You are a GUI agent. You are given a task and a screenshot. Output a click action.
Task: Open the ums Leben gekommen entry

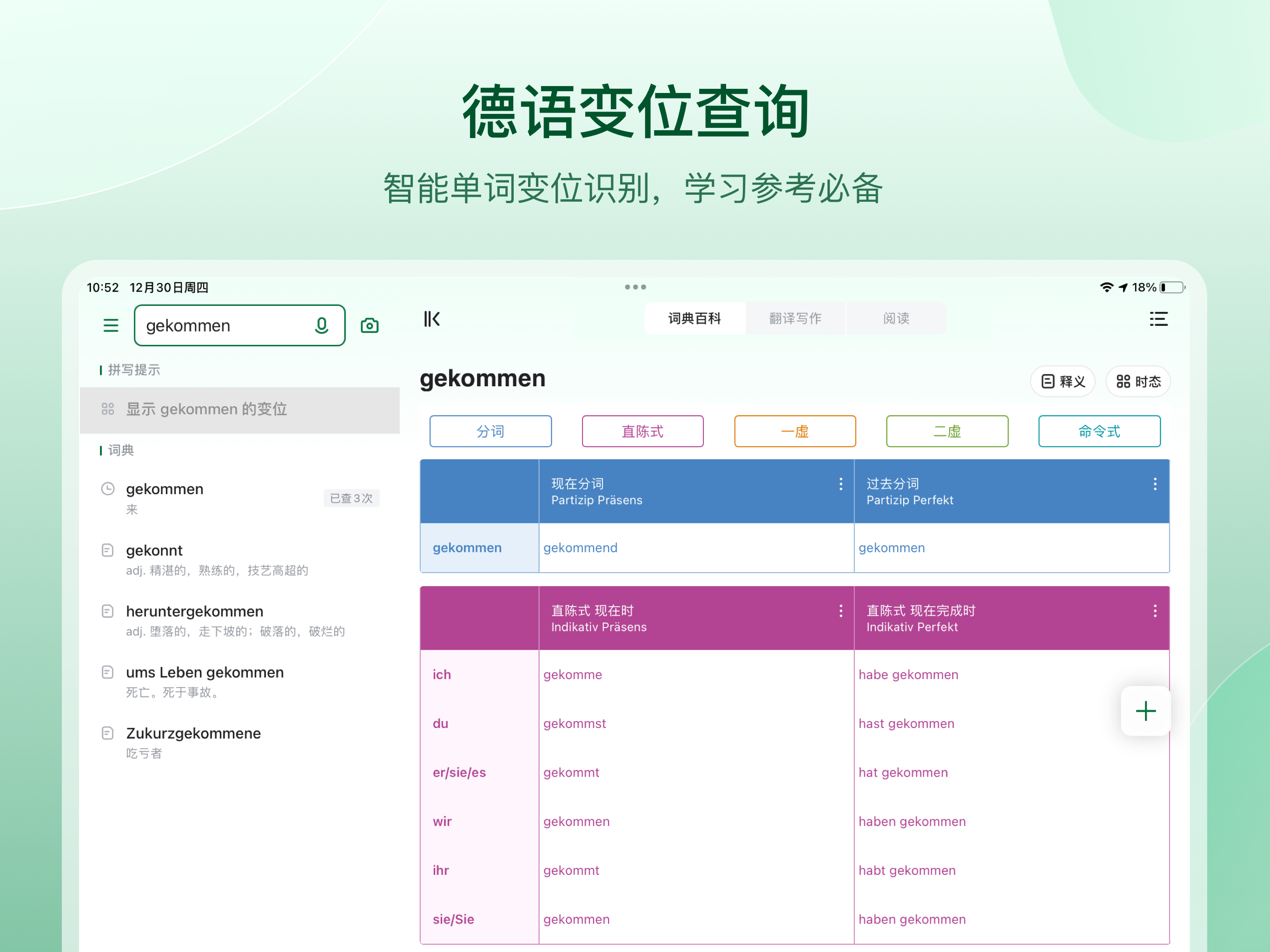pyautogui.click(x=240, y=681)
